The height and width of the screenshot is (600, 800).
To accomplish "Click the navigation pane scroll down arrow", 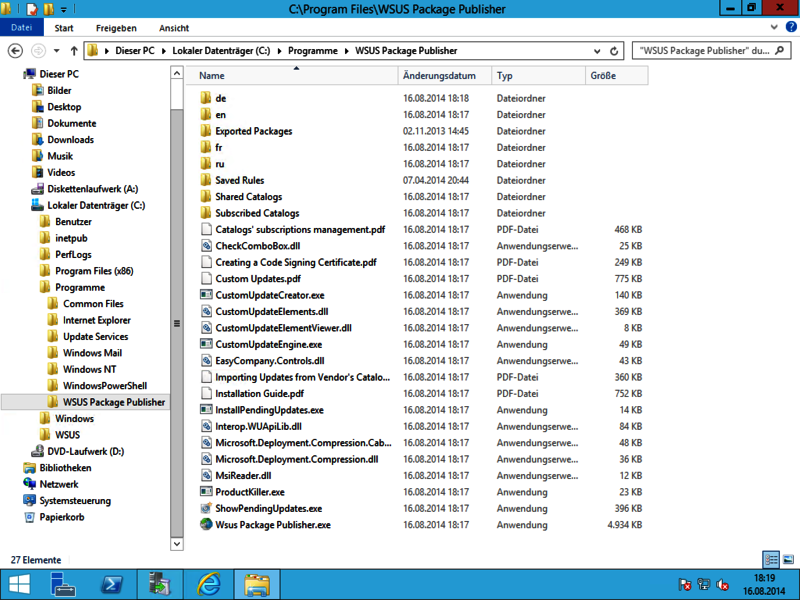I will (177, 543).
